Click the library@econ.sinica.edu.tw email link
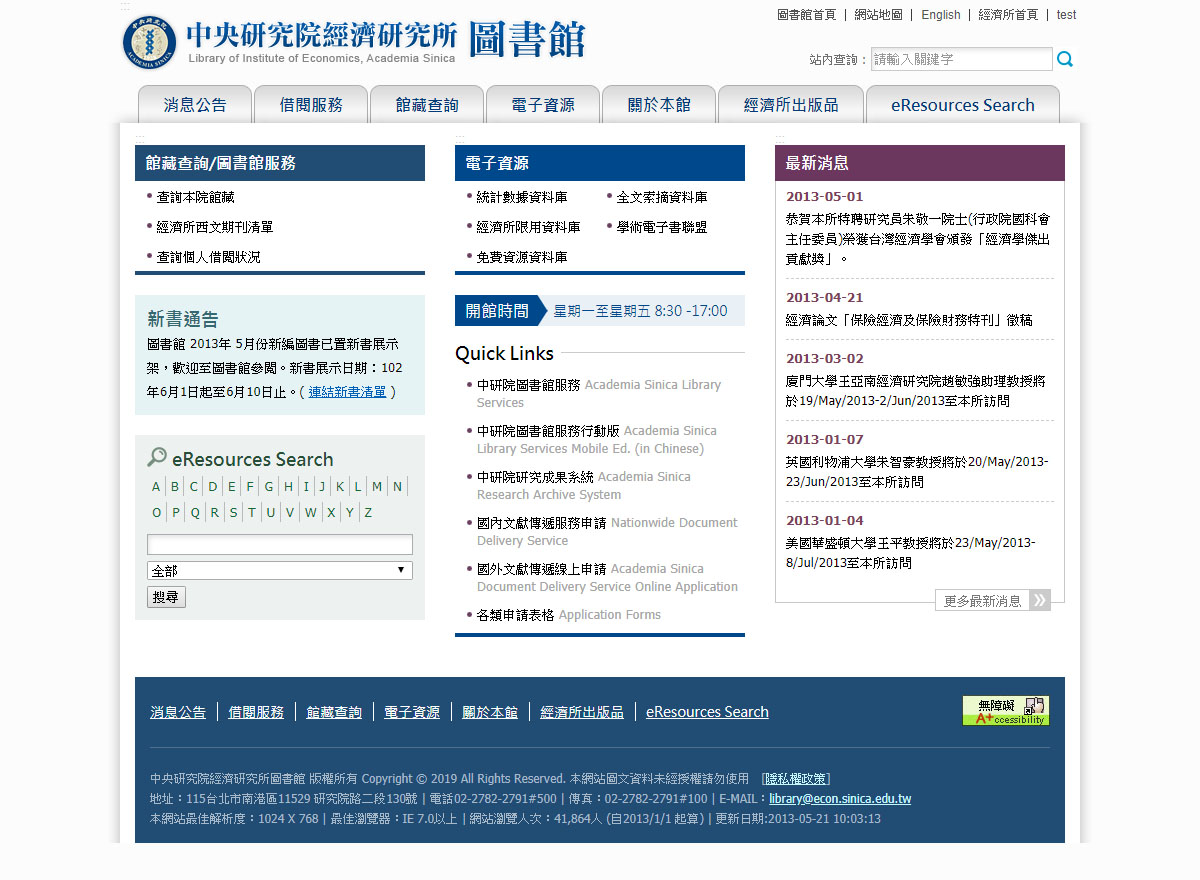Image resolution: width=1200 pixels, height=880 pixels. [x=840, y=799]
